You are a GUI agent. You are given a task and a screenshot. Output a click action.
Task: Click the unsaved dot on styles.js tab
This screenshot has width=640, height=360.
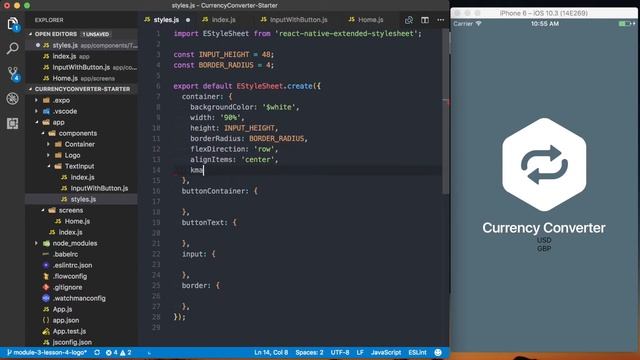[x=188, y=20]
